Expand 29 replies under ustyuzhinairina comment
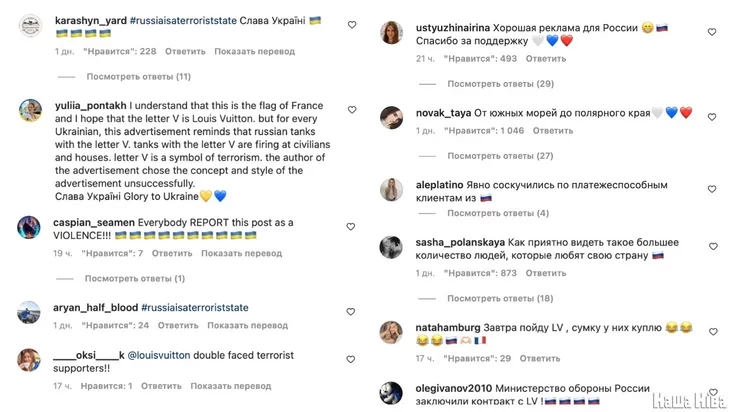The height and width of the screenshot is (412, 732). click(x=500, y=84)
